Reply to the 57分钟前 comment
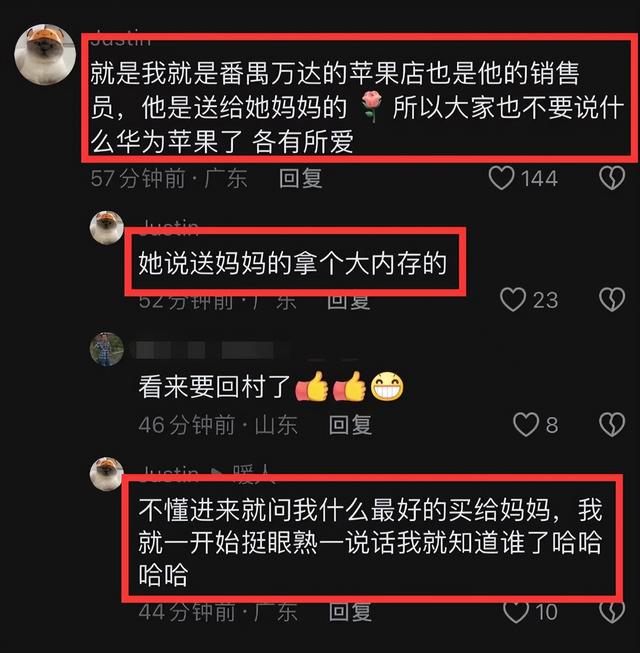 click(x=301, y=178)
